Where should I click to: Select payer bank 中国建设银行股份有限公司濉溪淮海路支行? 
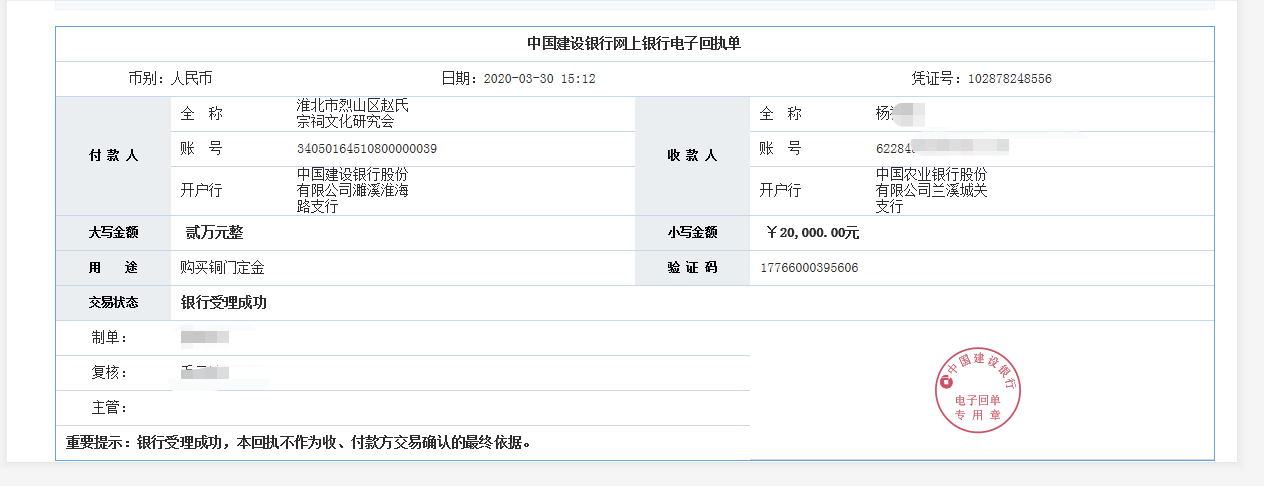(353, 190)
